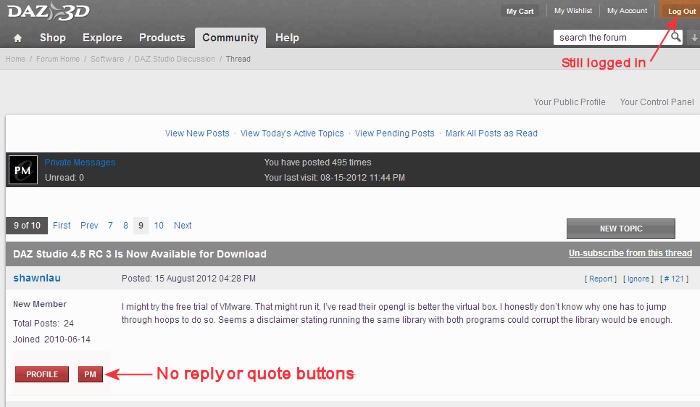Open My Wishlist
Screen dimensions: 700x407
click(x=573, y=11)
